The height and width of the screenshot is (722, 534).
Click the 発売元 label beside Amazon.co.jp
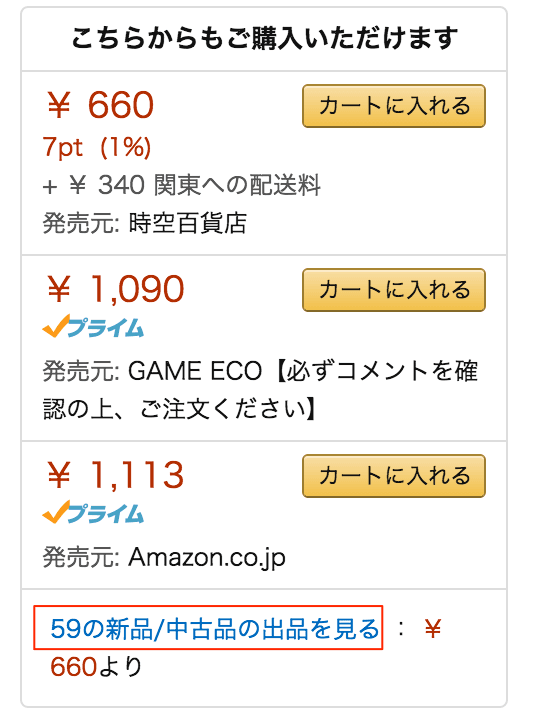tap(81, 558)
